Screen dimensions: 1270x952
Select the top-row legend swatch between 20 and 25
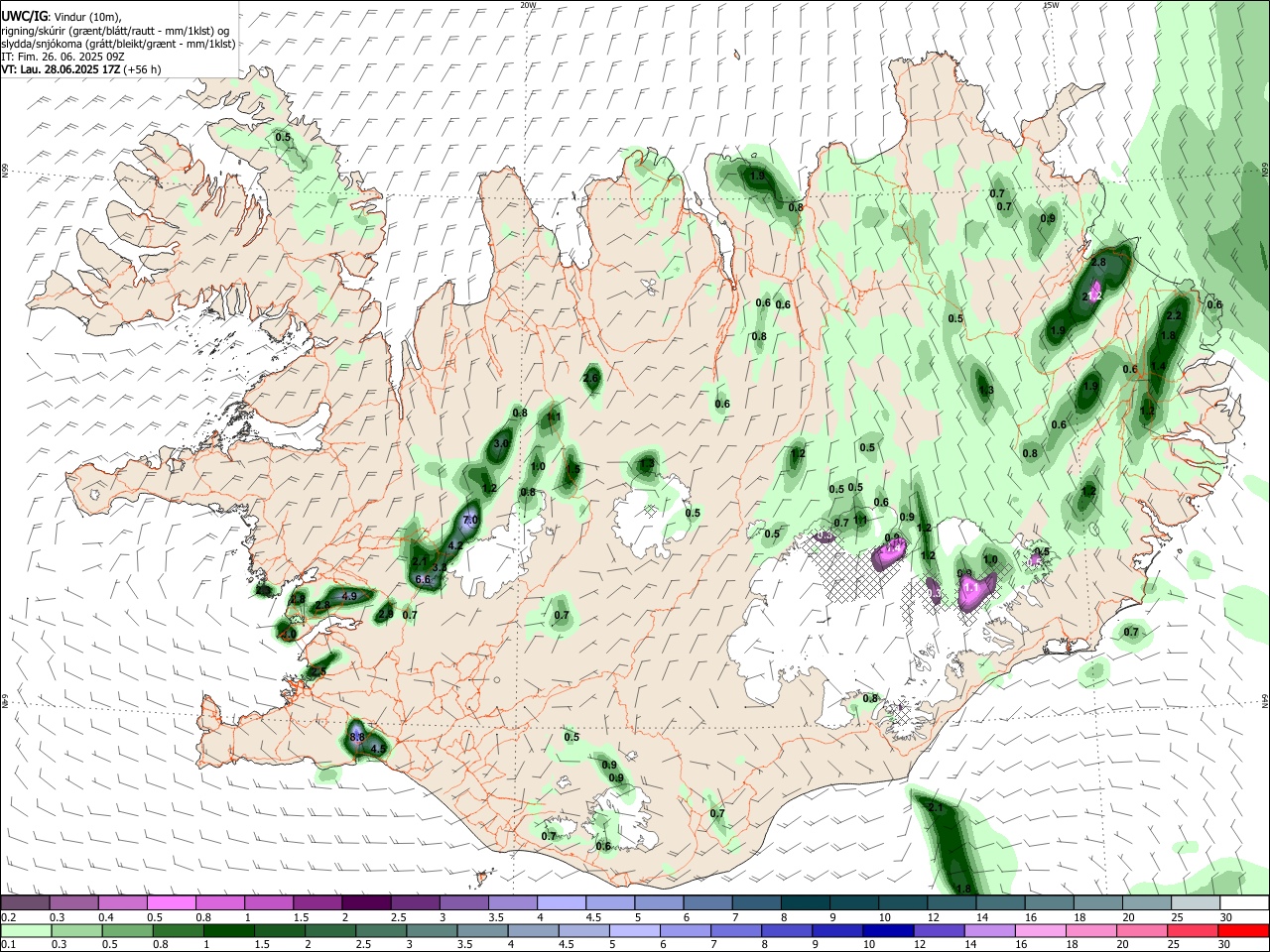[1148, 903]
